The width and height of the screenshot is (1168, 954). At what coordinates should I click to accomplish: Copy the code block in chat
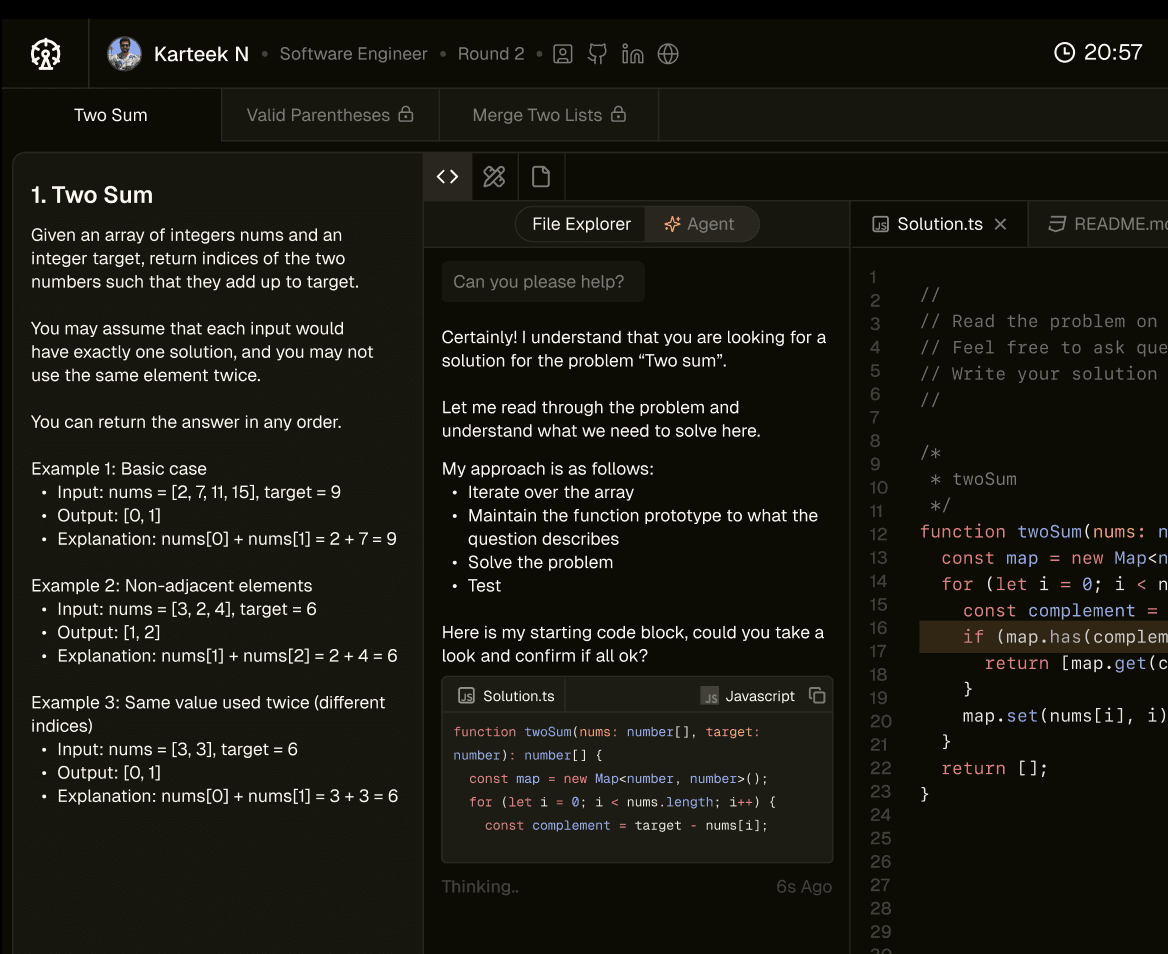pyautogui.click(x=817, y=696)
